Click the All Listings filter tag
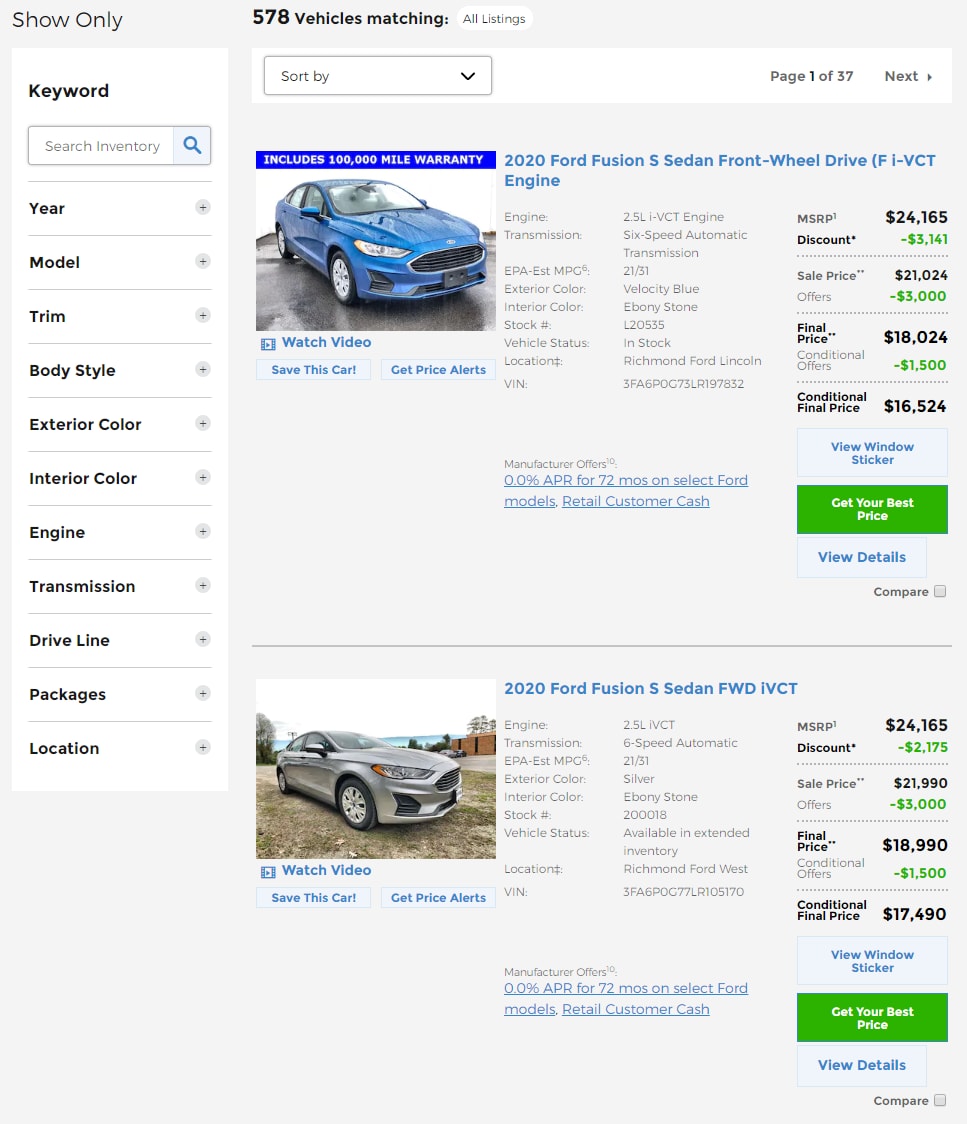Image resolution: width=967 pixels, height=1124 pixels. pos(494,19)
